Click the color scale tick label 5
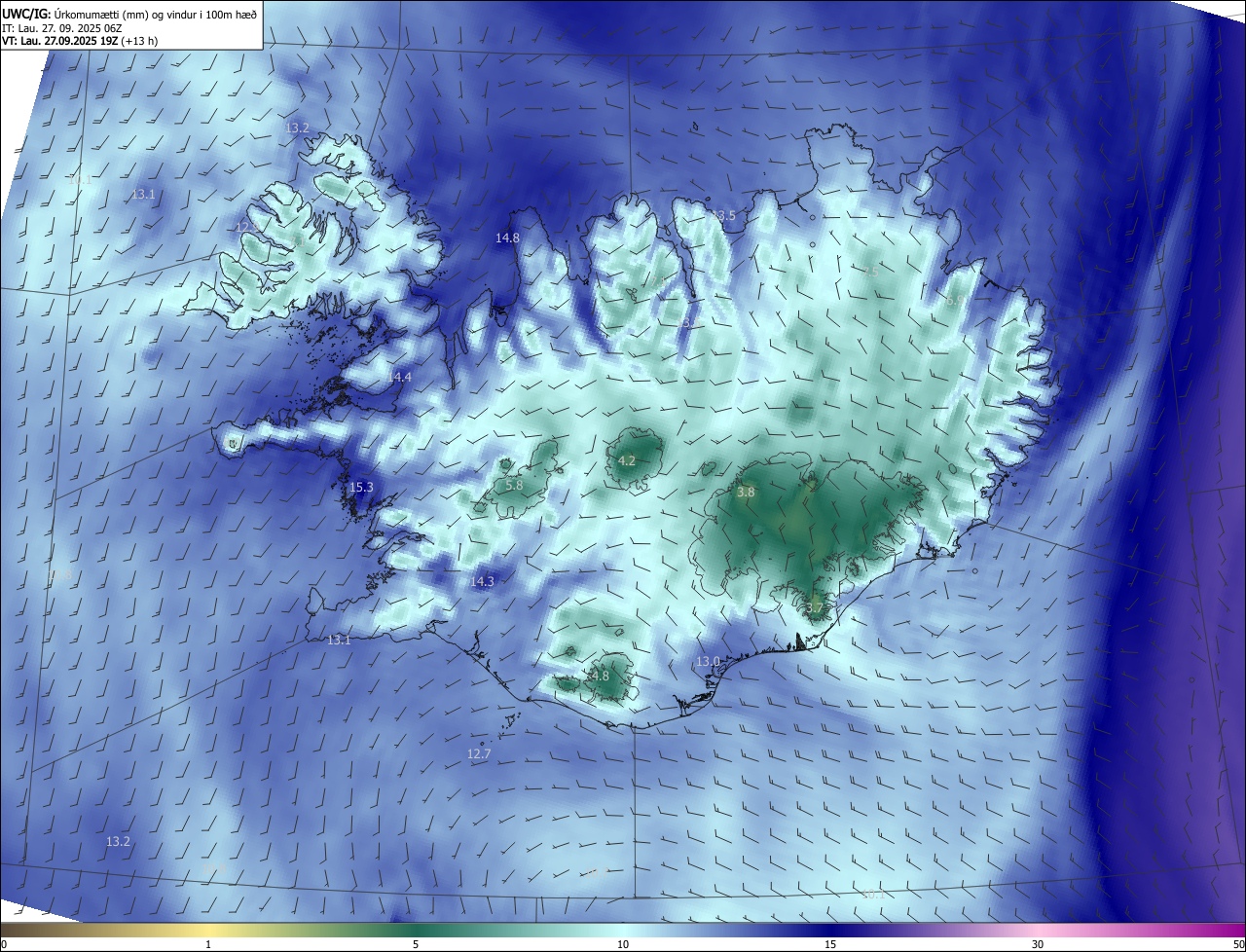Image resolution: width=1246 pixels, height=952 pixels. (x=416, y=944)
